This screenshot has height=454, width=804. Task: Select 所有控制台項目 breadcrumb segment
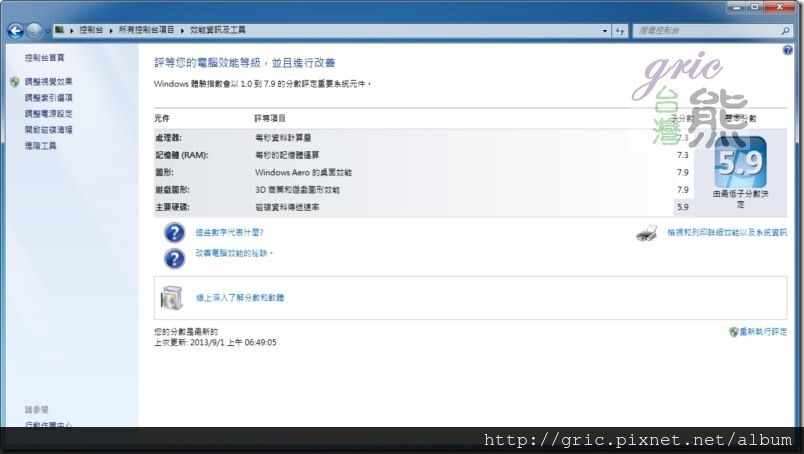tap(147, 30)
